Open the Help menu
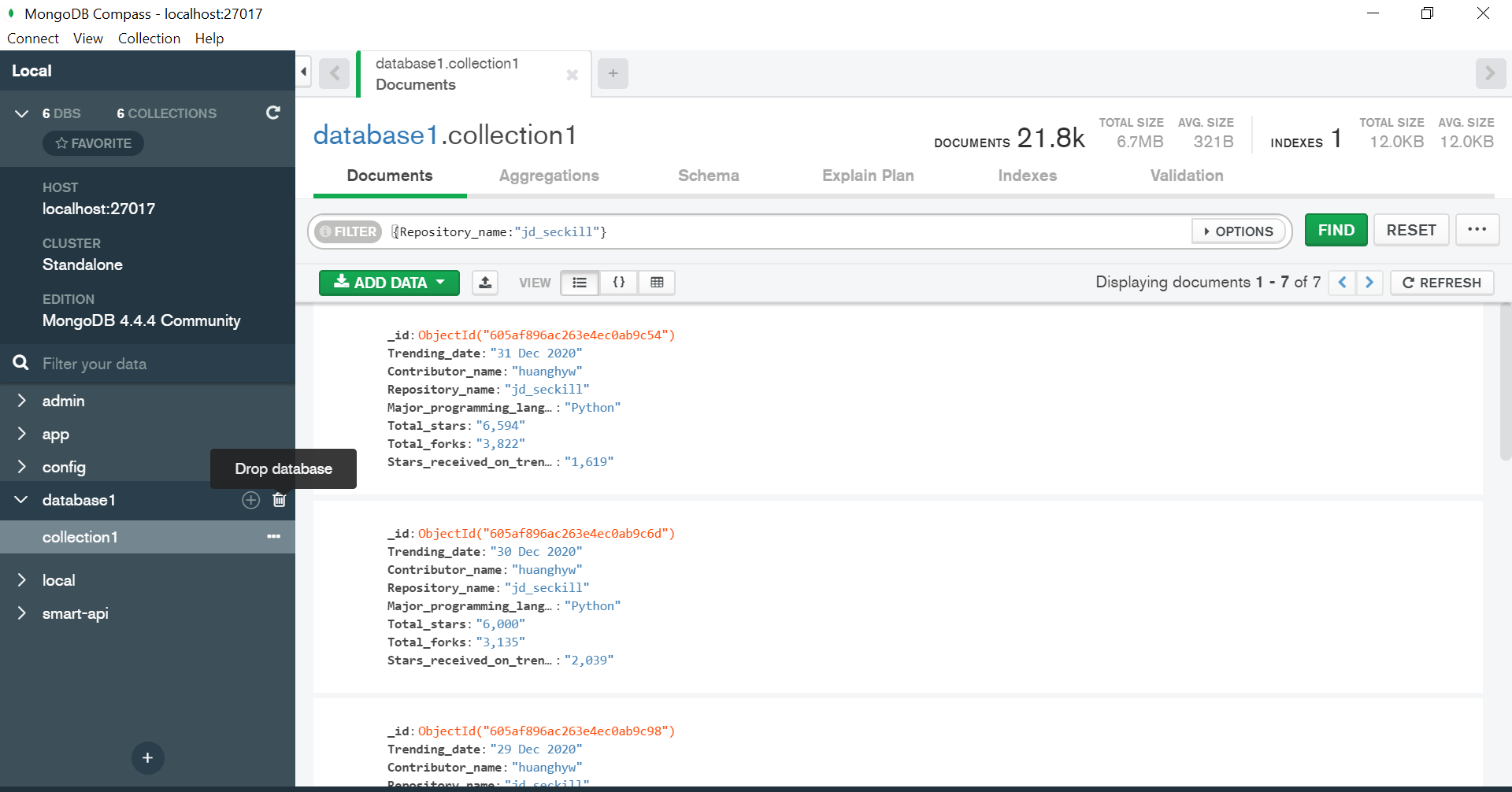Screen dimensions: 1512x792 point(209,39)
